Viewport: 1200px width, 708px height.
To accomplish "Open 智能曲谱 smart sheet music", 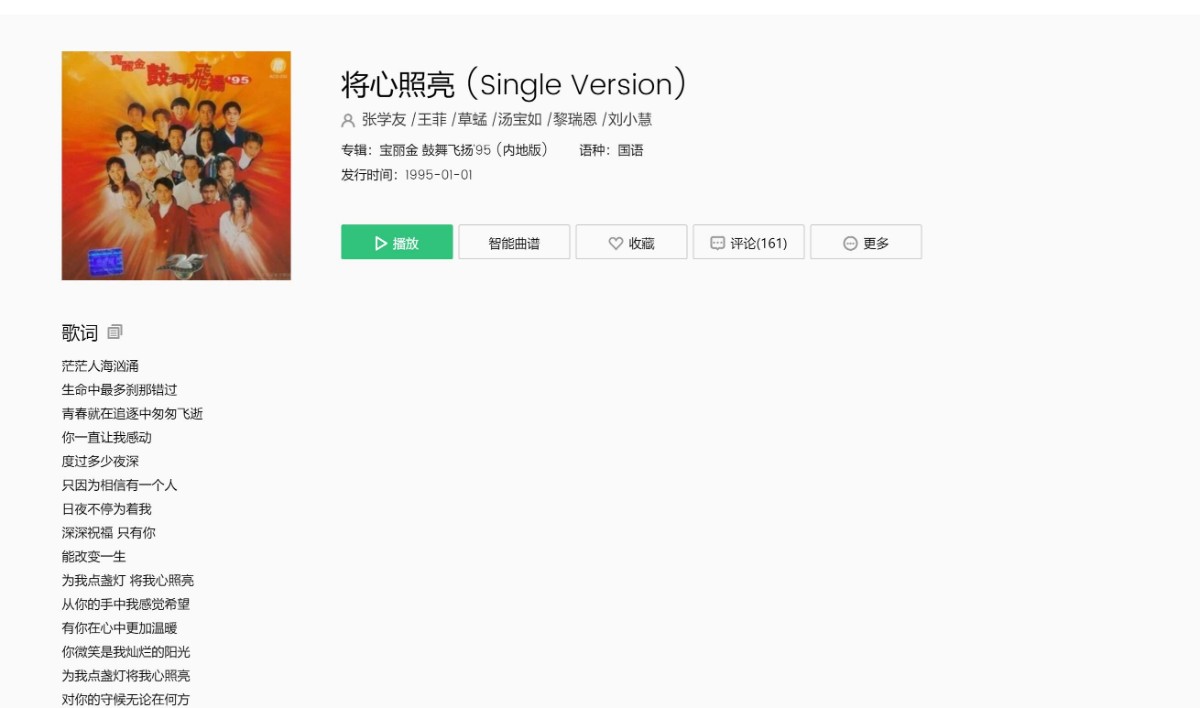I will pos(514,242).
